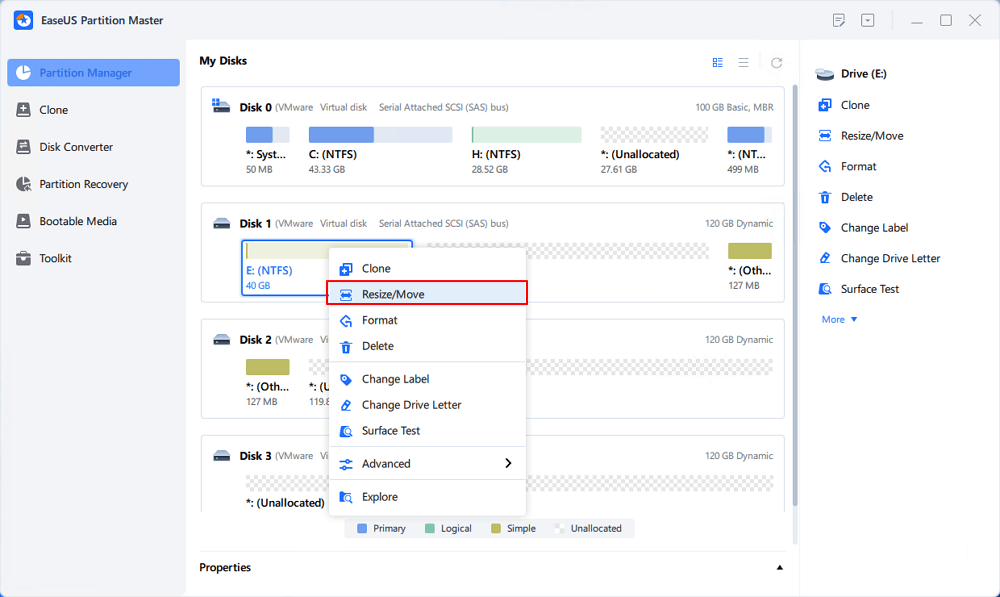
Task: Open Disk Converter in sidebar
Action: [76, 147]
